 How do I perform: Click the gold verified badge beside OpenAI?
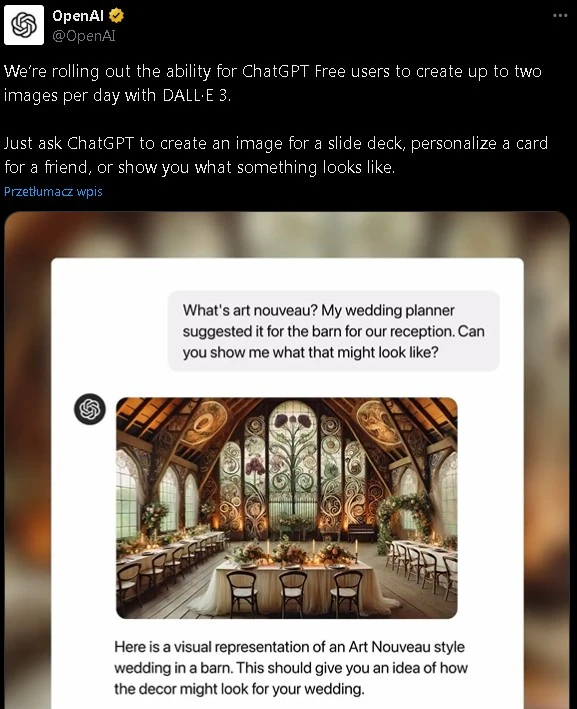point(117,16)
